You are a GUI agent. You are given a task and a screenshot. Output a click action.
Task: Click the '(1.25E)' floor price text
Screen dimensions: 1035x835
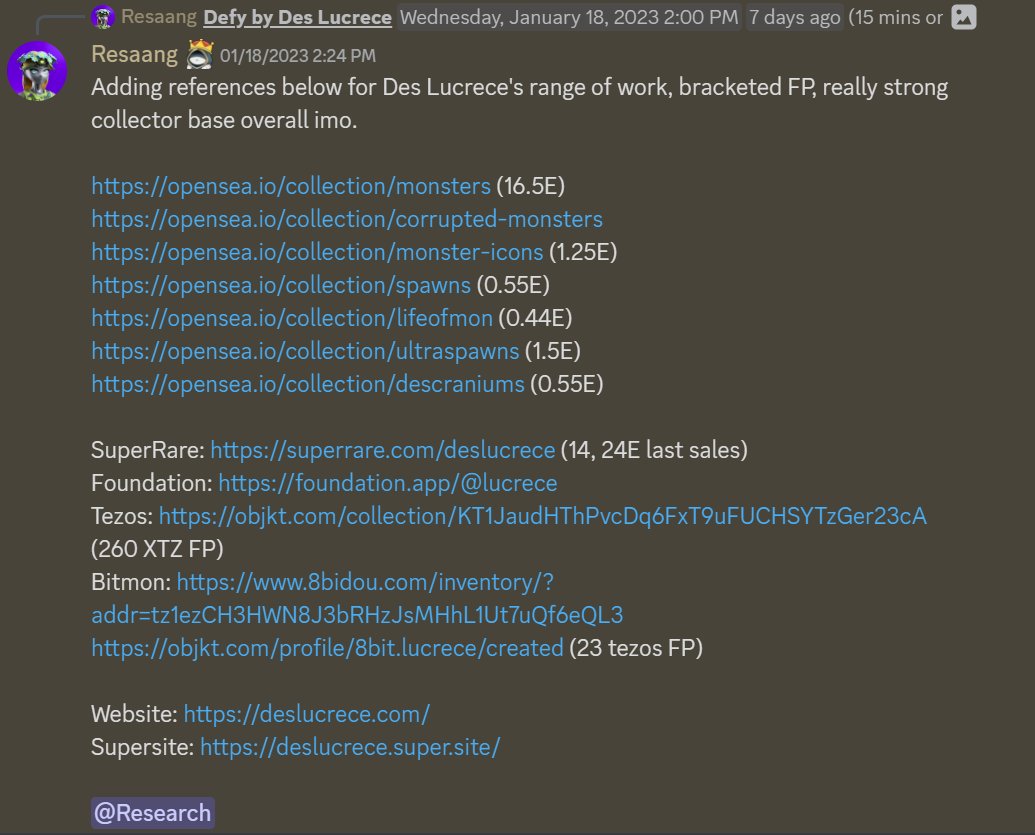point(584,252)
